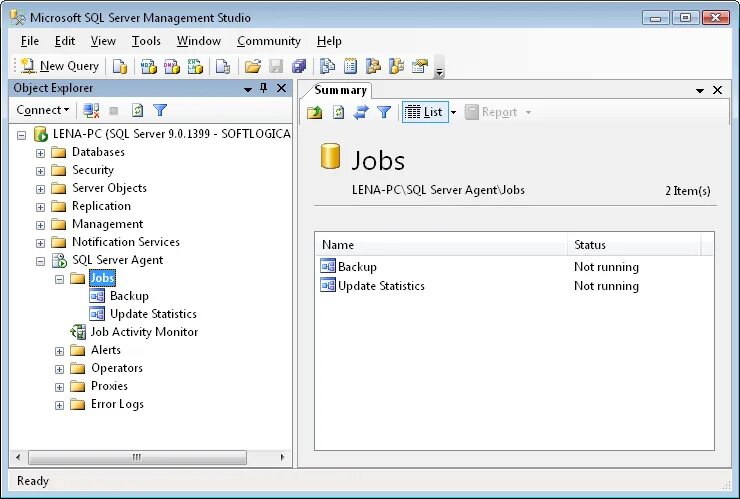Click the Registered Servers toolbar icon
The width and height of the screenshot is (740, 499).
tap(327, 66)
